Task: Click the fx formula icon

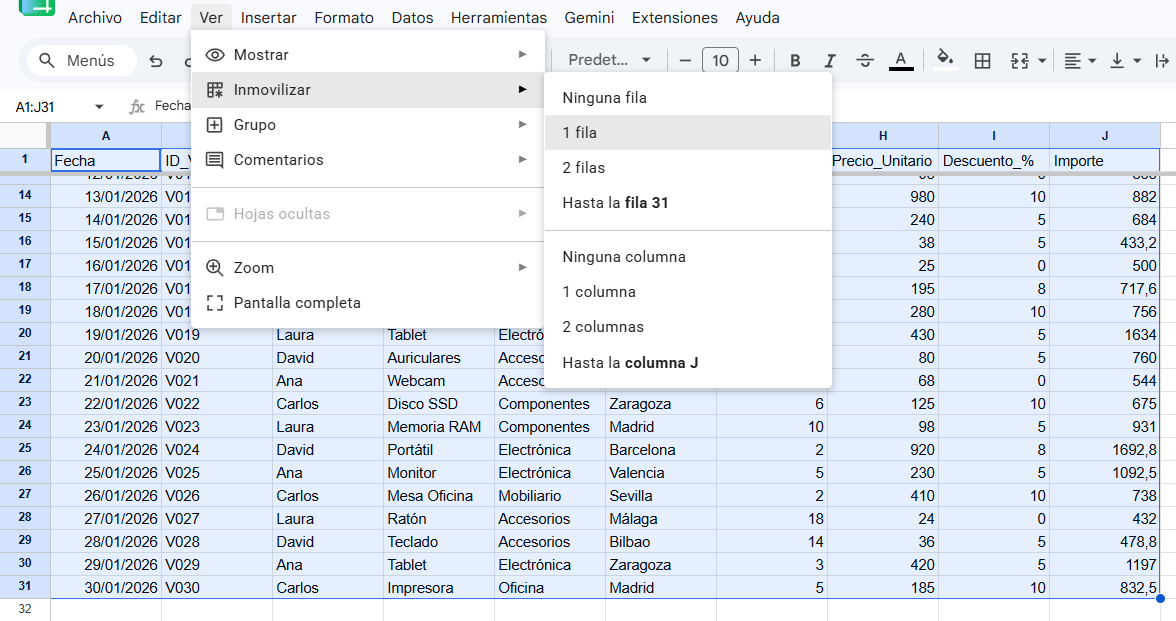Action: pyautogui.click(x=136, y=106)
